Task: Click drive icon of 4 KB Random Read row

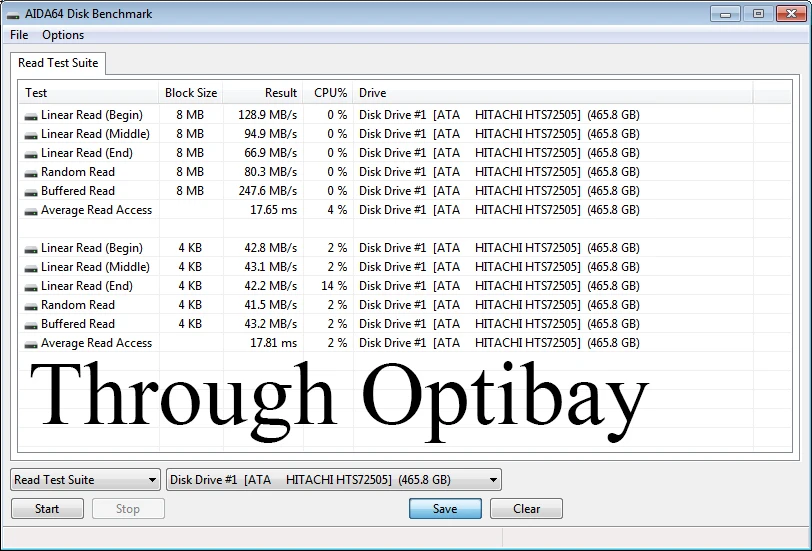Action: (x=31, y=306)
